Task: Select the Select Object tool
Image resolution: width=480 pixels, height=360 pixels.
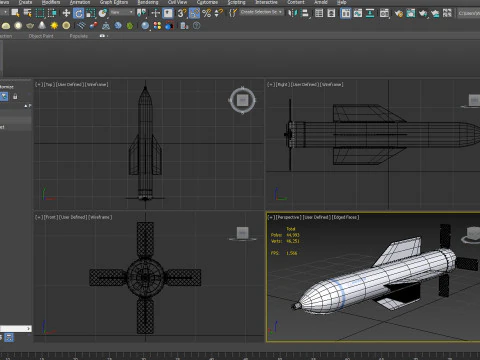Action: tap(15, 13)
